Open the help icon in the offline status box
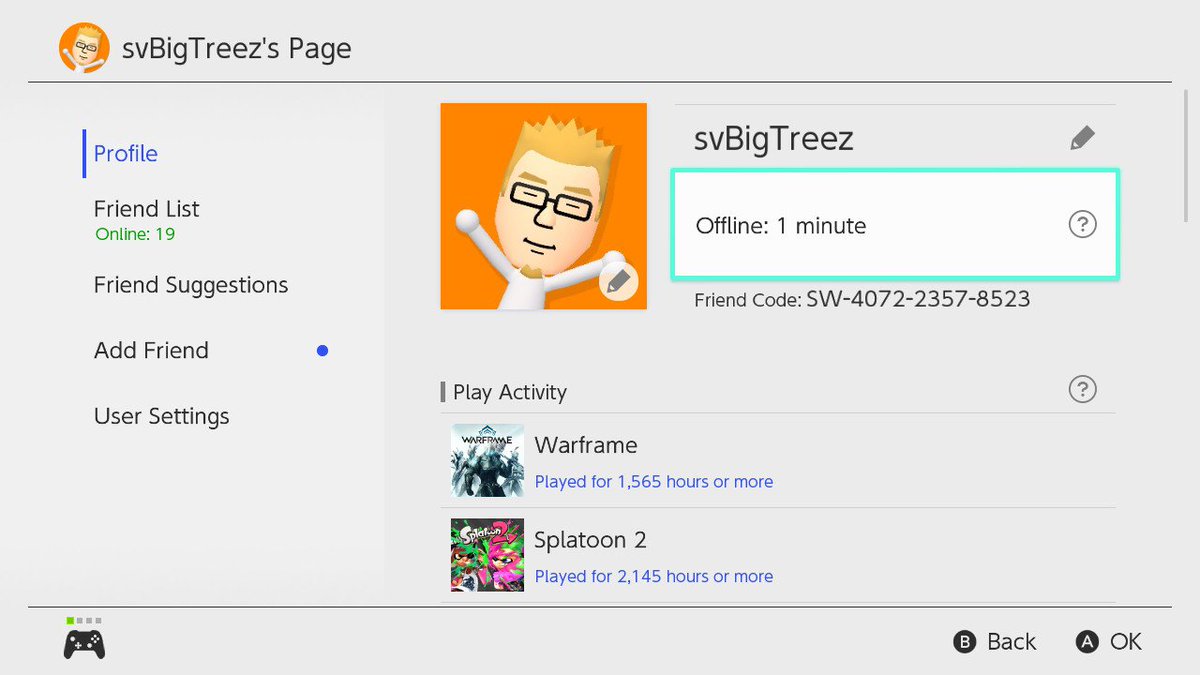This screenshot has height=675, width=1200. tap(1082, 225)
